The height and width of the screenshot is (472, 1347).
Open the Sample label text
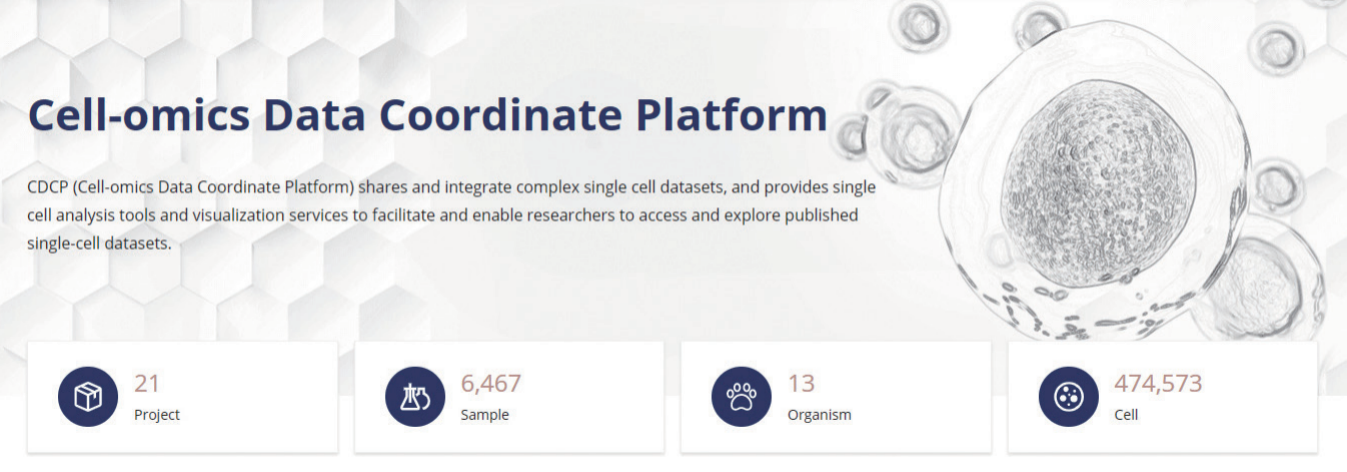tap(484, 414)
